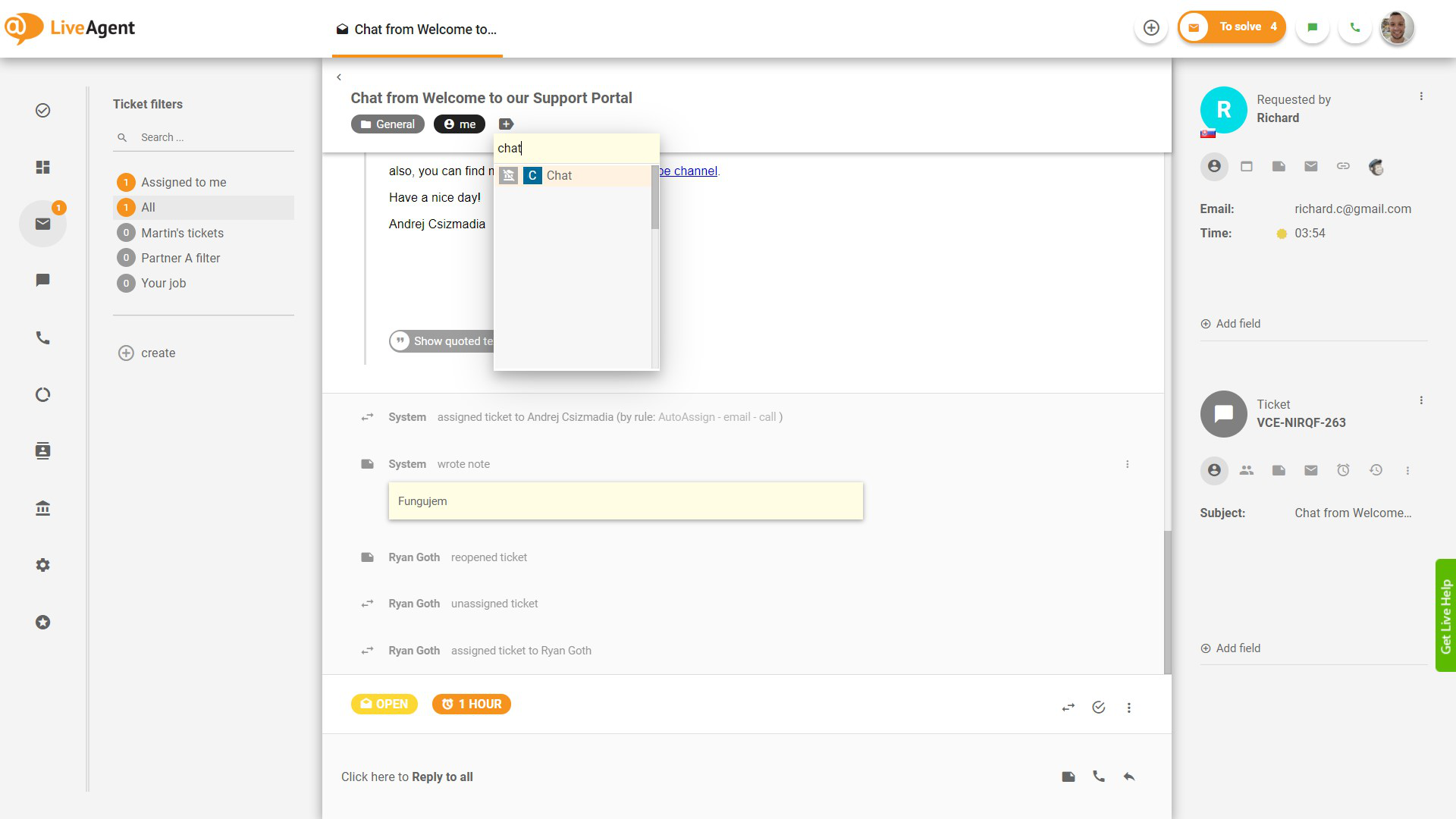Select the 'me' assignee chip

point(459,124)
